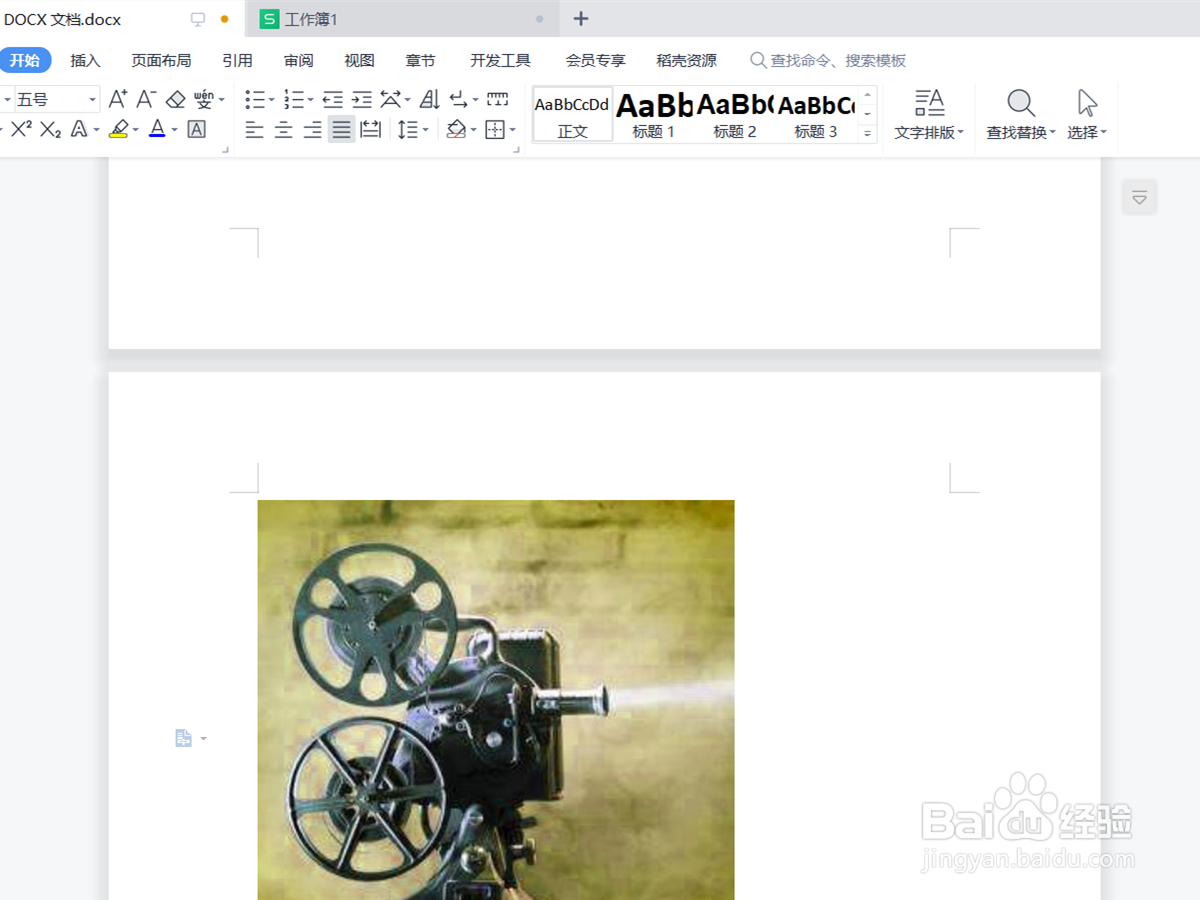Apply the 标题 3 style
Image resolution: width=1200 pixels, height=900 pixels.
pos(816,115)
